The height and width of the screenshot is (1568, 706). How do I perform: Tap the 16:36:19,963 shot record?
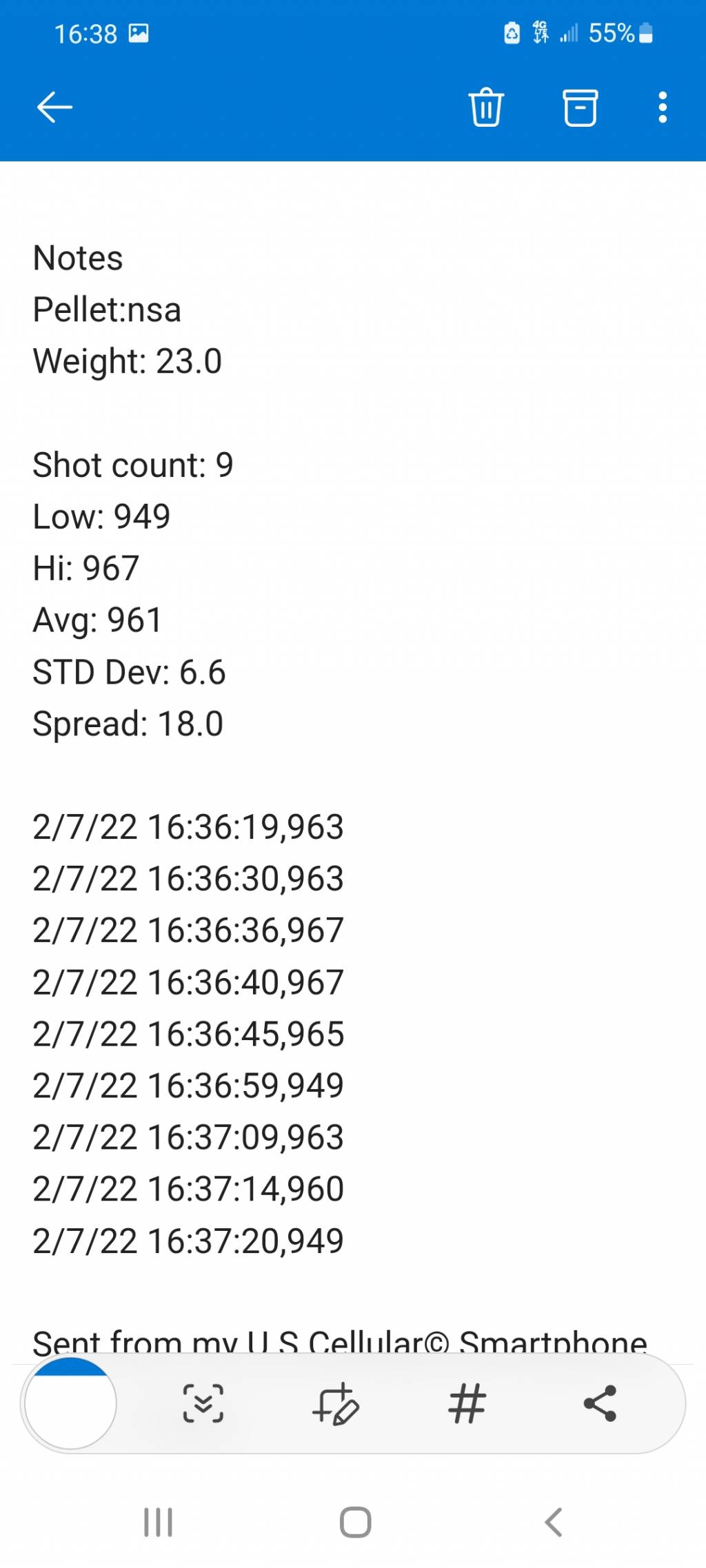point(188,827)
